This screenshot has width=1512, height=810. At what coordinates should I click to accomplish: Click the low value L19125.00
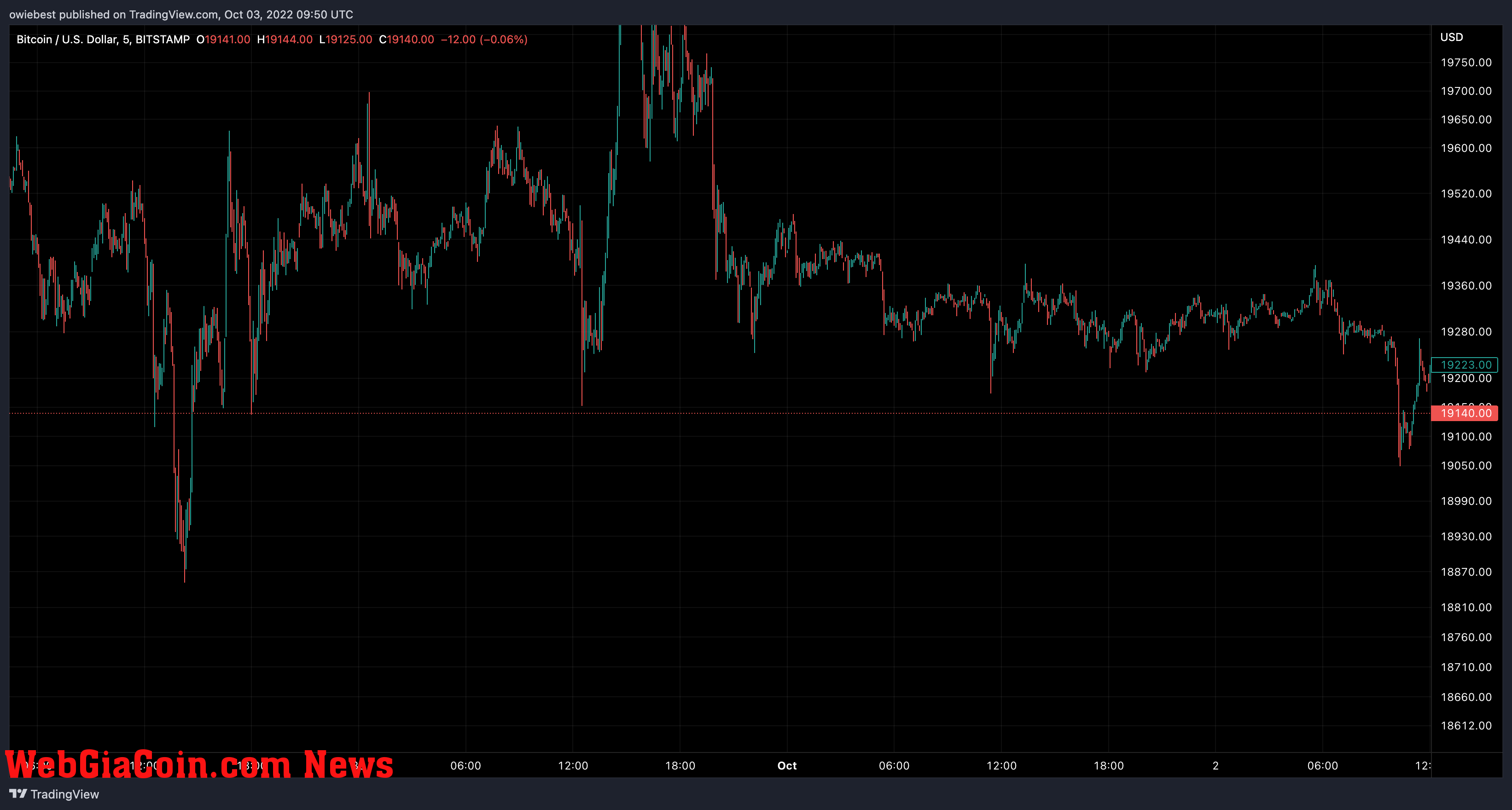pyautogui.click(x=346, y=39)
